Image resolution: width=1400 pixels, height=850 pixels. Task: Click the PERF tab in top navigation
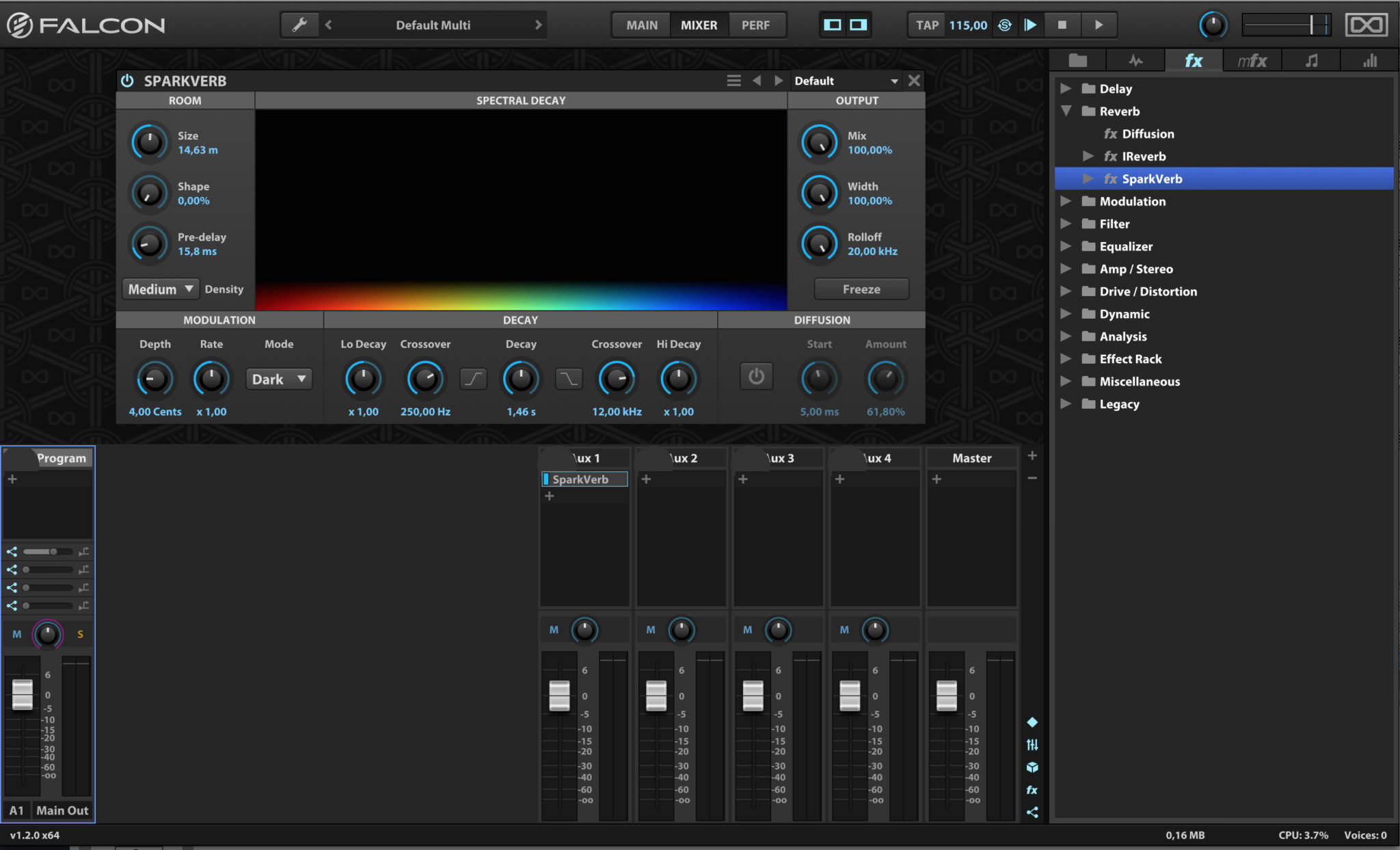pos(758,24)
